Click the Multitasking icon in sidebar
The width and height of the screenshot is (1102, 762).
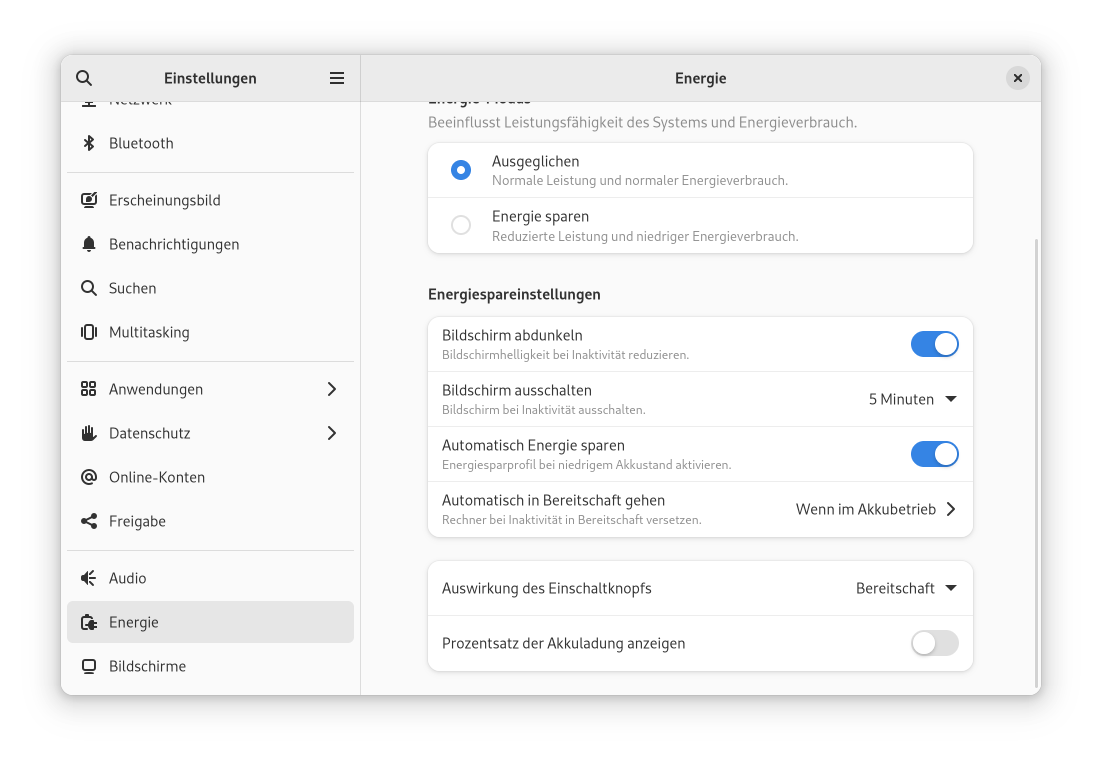pos(89,332)
